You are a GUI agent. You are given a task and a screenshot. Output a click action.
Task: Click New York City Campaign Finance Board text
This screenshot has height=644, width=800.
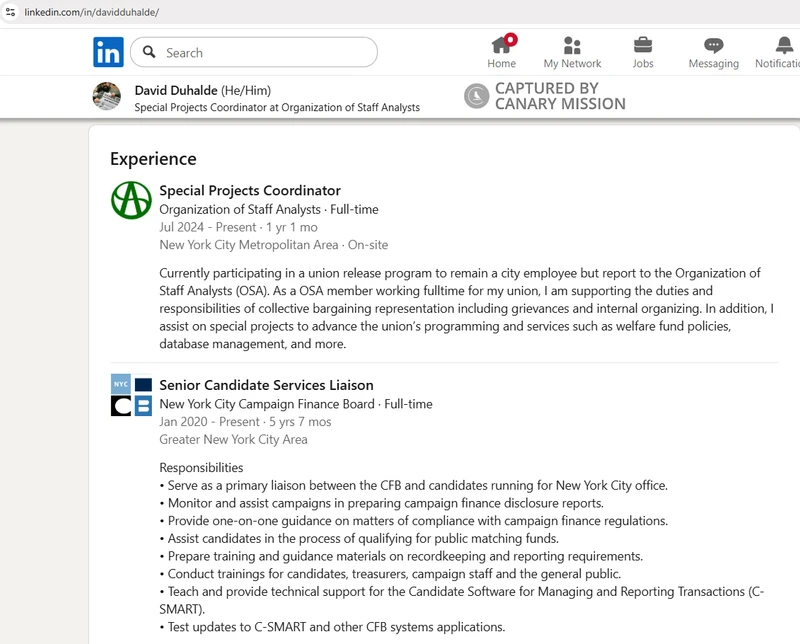click(267, 404)
